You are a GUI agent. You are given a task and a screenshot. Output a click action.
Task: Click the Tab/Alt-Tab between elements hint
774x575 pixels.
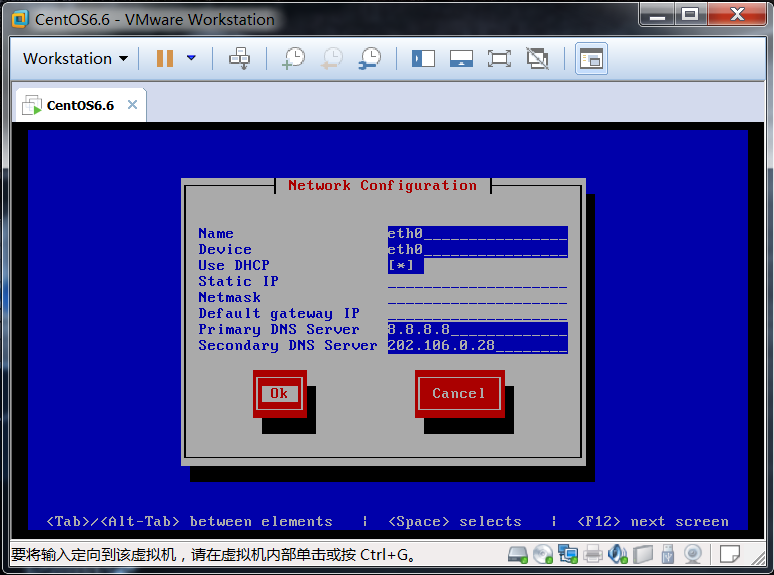tap(189, 522)
